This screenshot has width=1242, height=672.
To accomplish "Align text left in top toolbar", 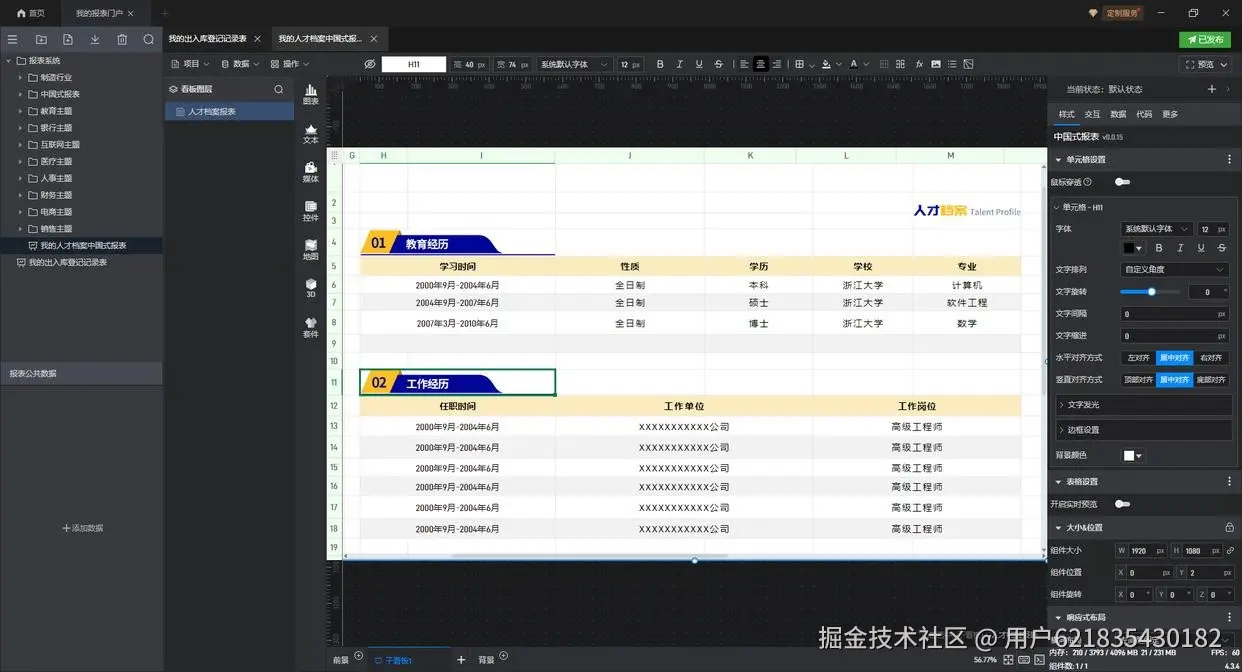I will [x=742, y=64].
